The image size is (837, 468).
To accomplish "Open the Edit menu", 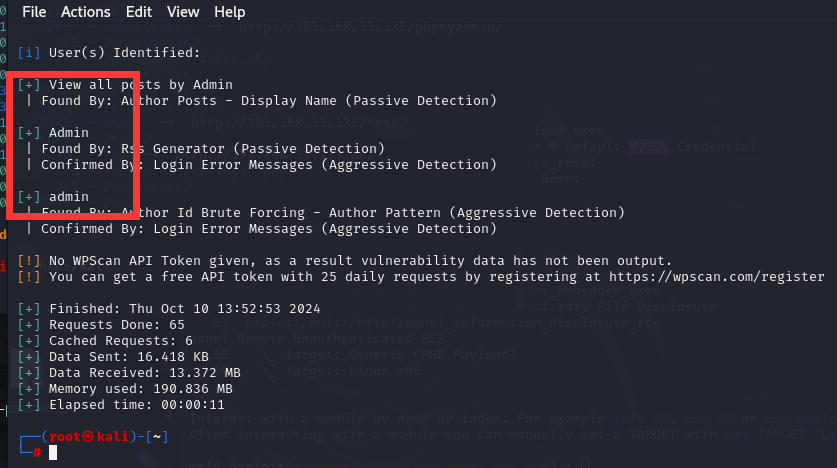I will tap(139, 12).
